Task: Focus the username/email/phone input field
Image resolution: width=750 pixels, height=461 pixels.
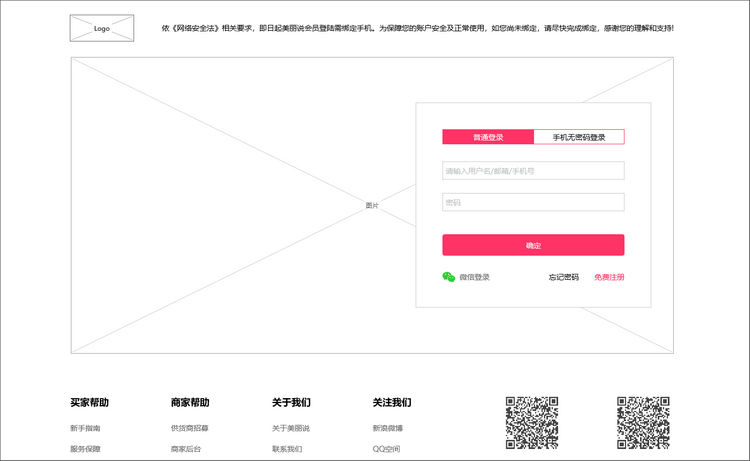Action: [x=533, y=171]
